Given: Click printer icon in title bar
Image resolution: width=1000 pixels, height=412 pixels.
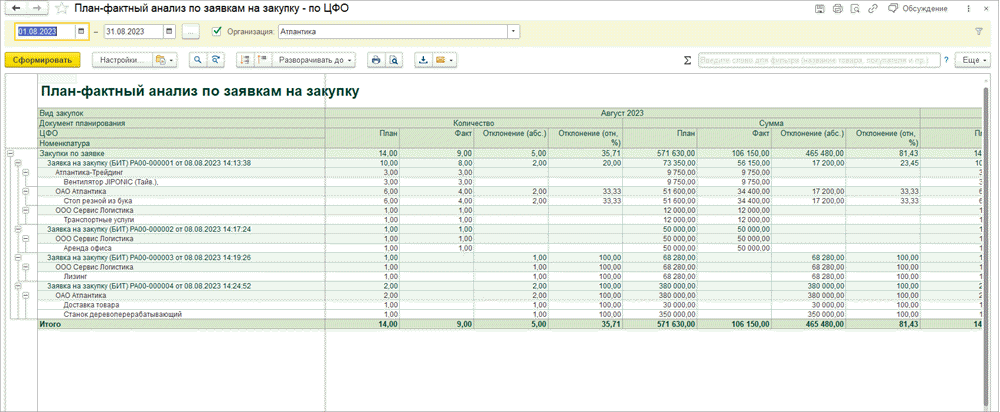Looking at the screenshot, I should pos(838,8).
